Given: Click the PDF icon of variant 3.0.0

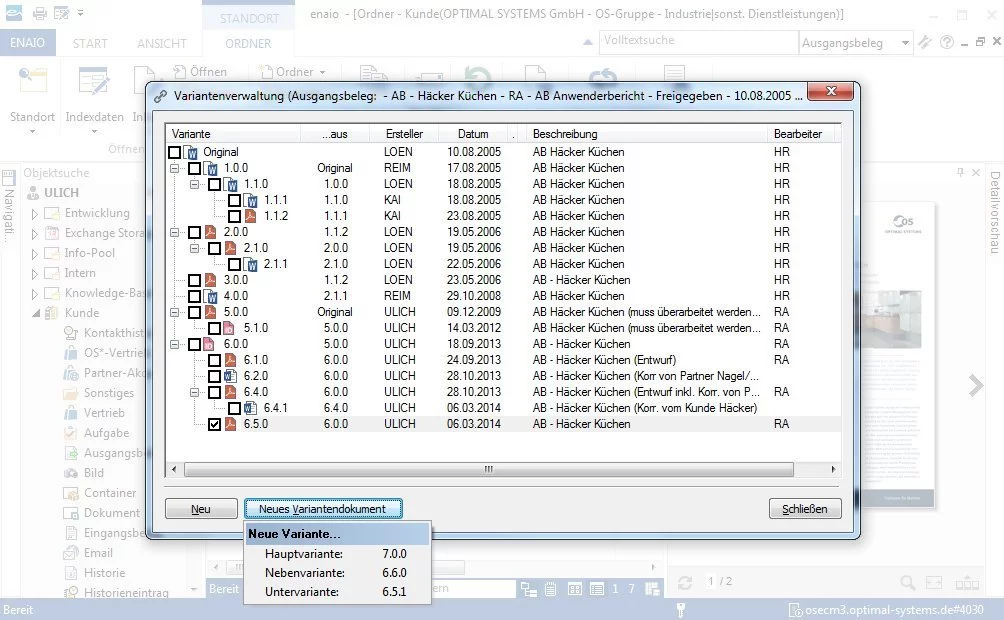Looking at the screenshot, I should click(x=210, y=280).
